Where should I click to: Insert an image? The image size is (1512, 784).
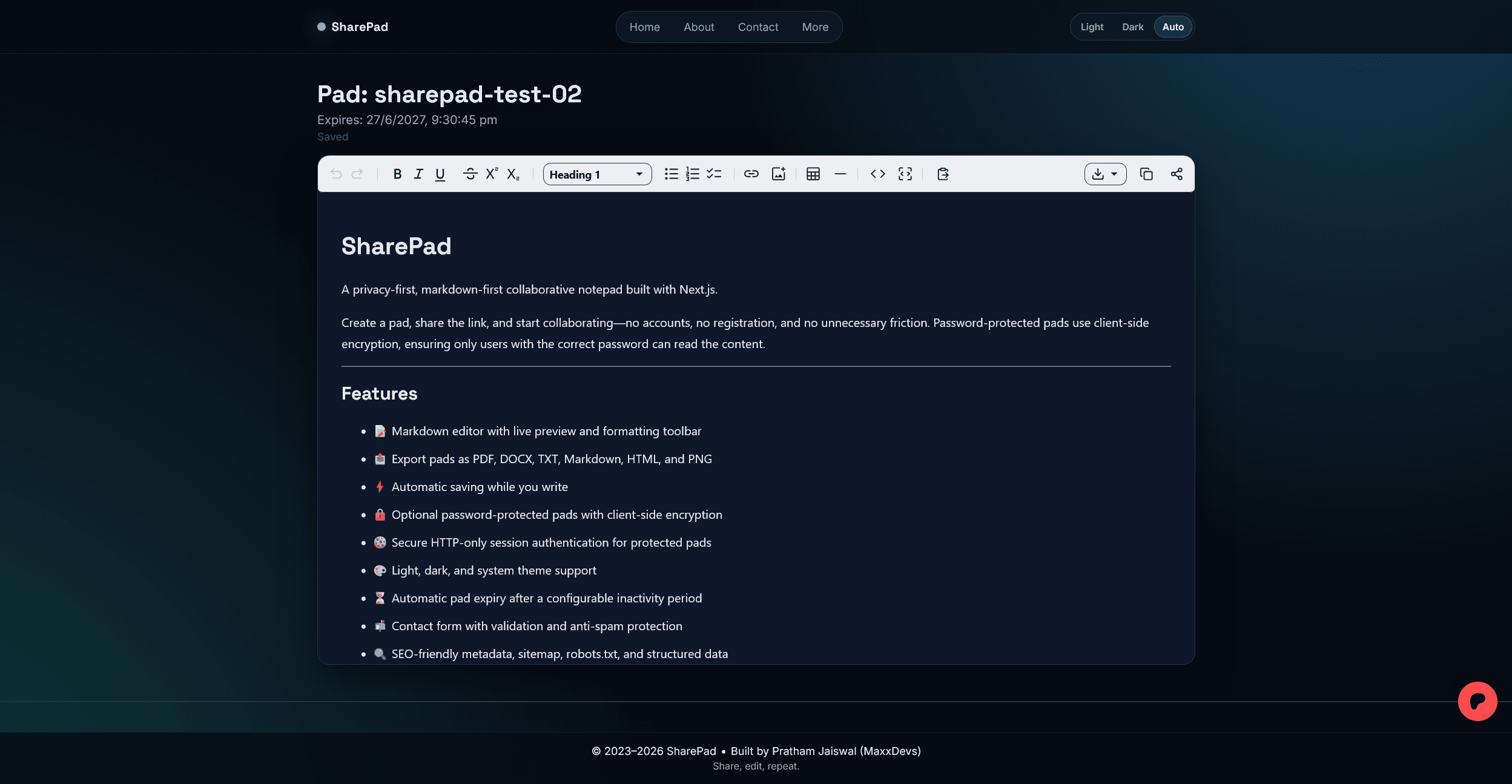pos(779,174)
